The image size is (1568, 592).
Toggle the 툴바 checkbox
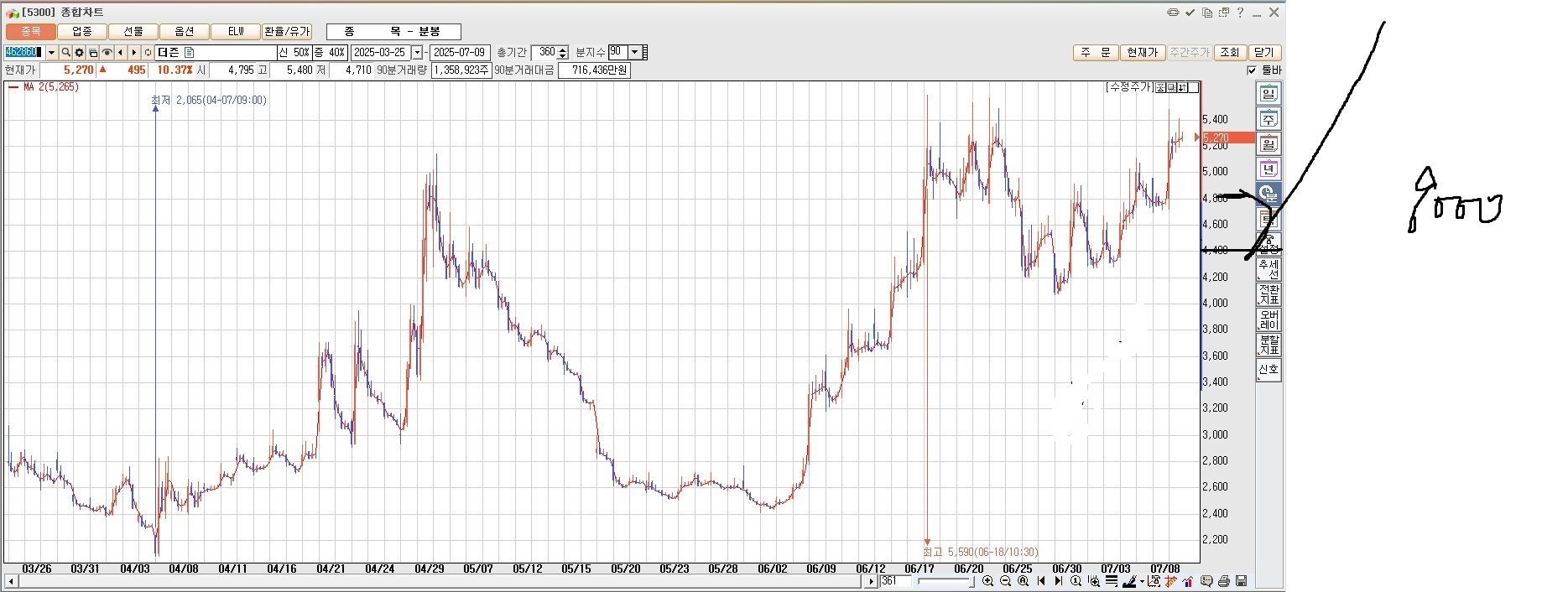click(x=1253, y=70)
